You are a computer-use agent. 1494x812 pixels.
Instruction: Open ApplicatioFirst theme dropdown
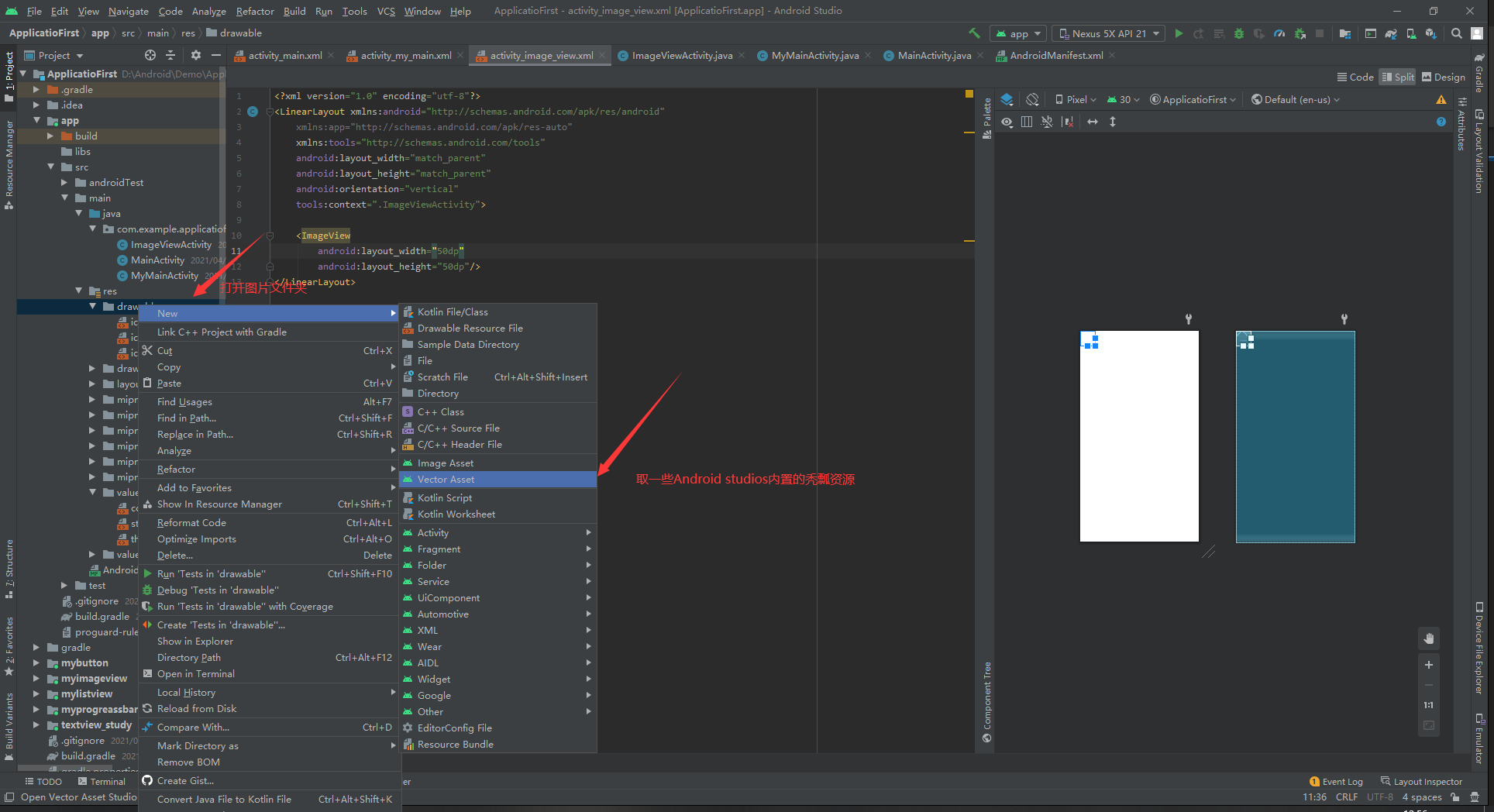(x=1193, y=99)
